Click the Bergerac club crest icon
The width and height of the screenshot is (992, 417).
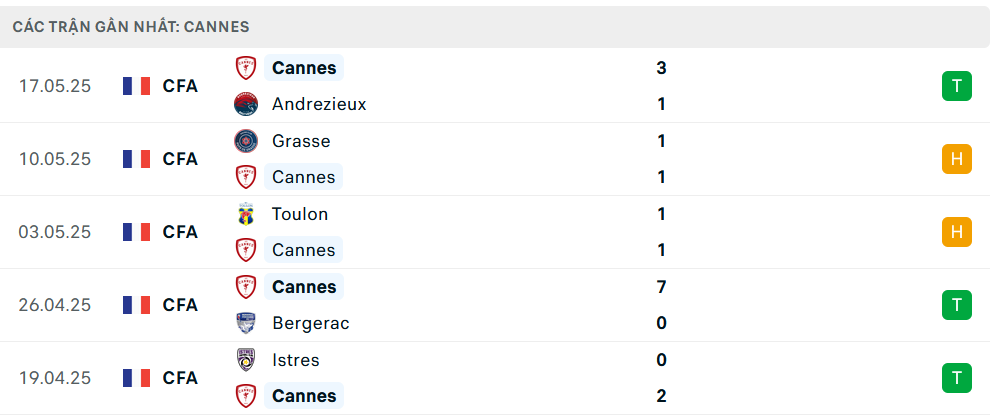pos(245,323)
